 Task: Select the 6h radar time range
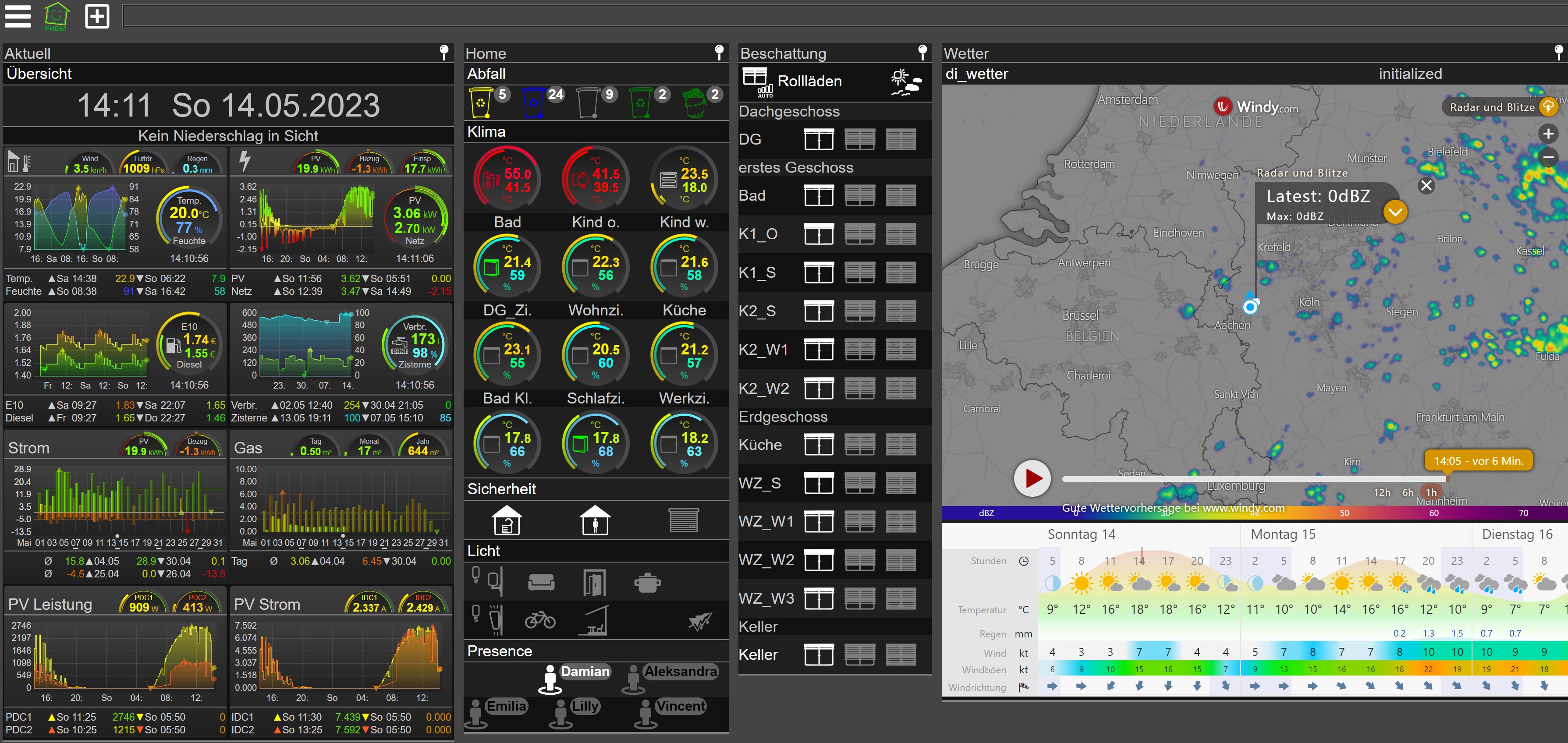coord(1407,492)
